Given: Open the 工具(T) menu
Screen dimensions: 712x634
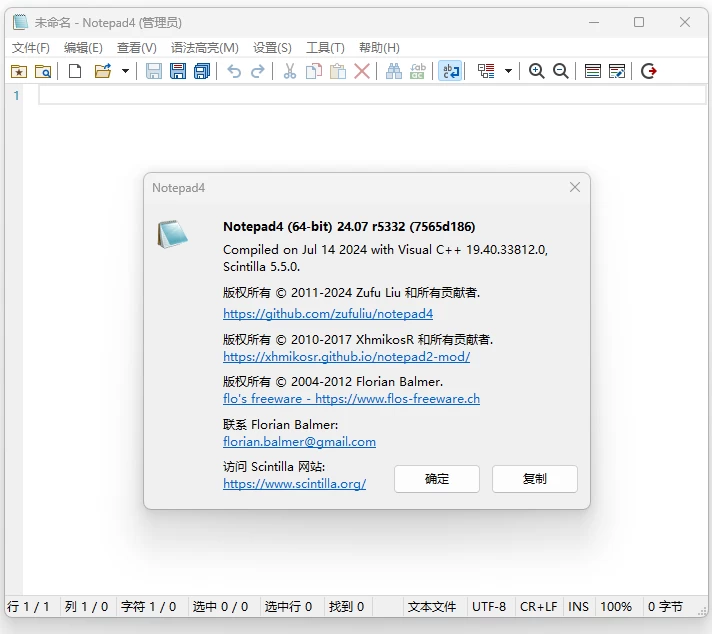Looking at the screenshot, I should [x=325, y=47].
